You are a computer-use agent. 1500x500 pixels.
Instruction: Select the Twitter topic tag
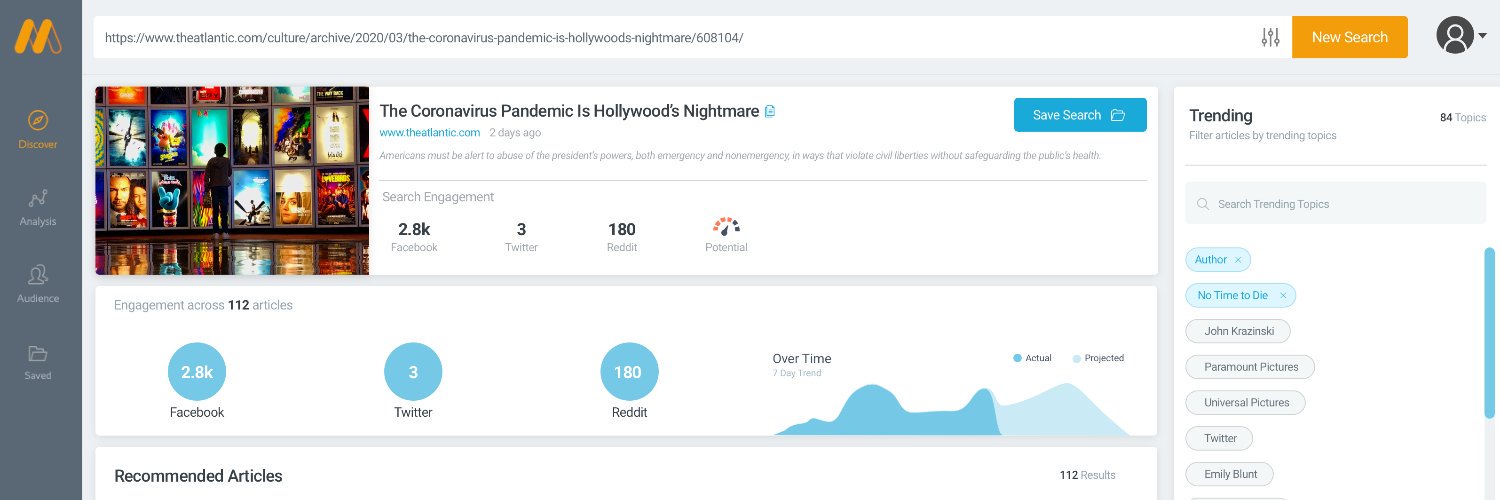pyautogui.click(x=1219, y=438)
